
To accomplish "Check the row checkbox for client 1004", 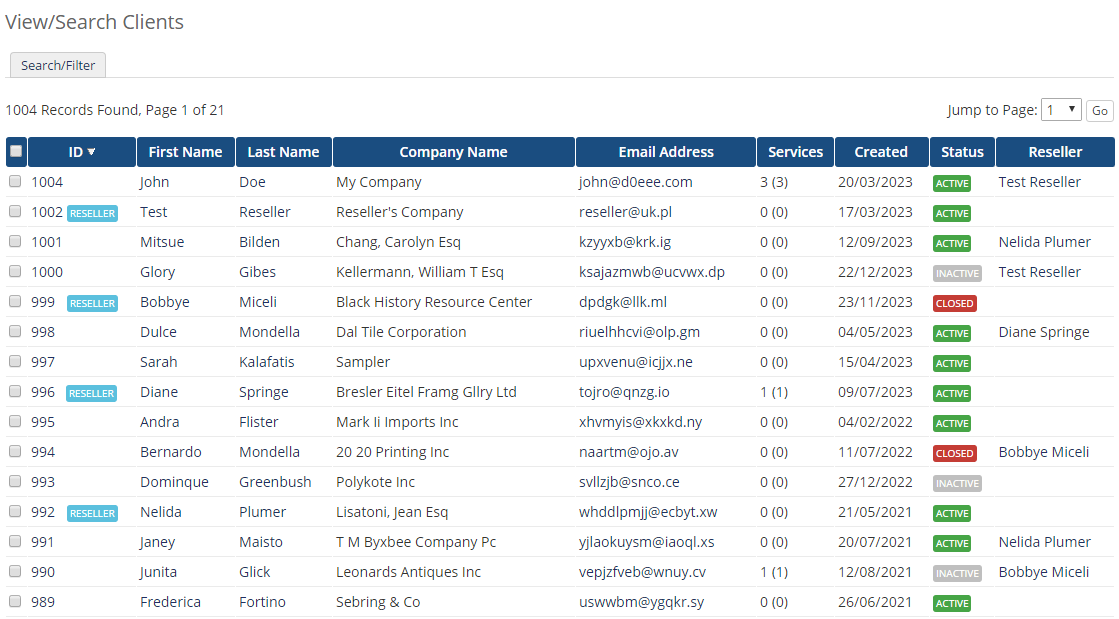I will [x=15, y=181].
